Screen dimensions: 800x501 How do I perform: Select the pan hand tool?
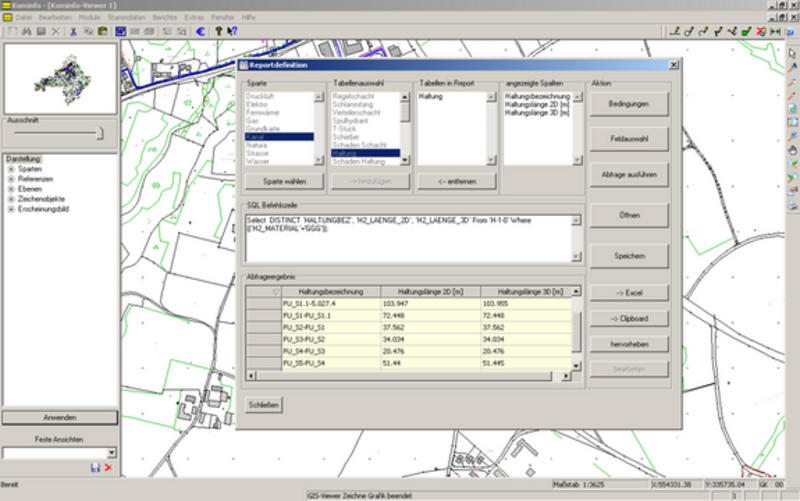pyautogui.click(x=792, y=151)
